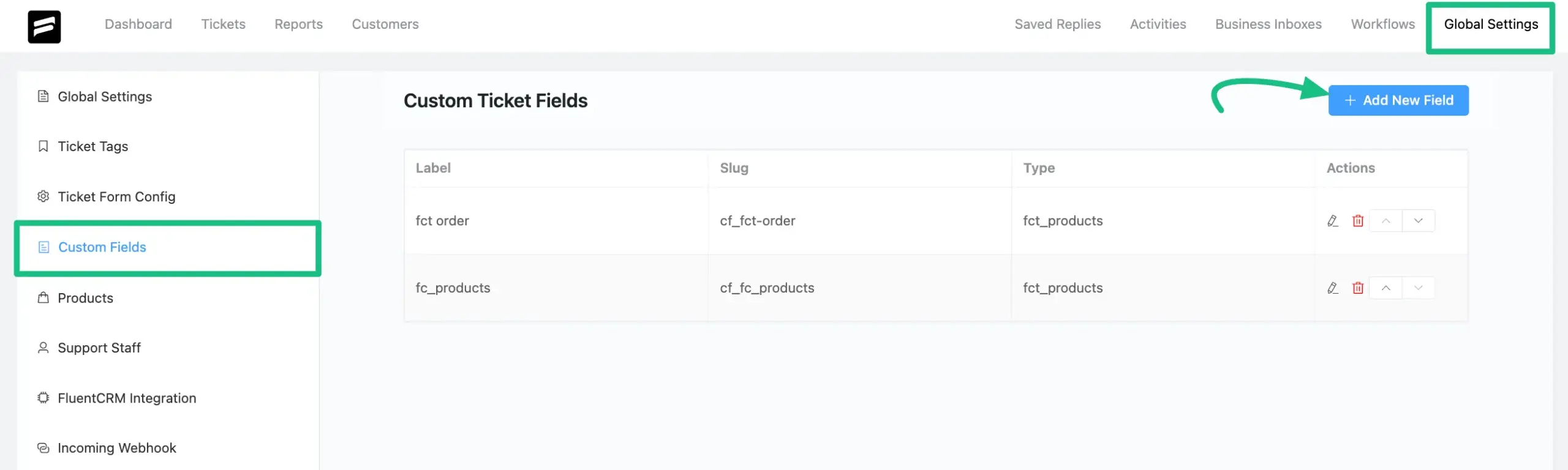Select Ticket Tags in sidebar
The height and width of the screenshot is (470, 1568).
pyautogui.click(x=92, y=146)
